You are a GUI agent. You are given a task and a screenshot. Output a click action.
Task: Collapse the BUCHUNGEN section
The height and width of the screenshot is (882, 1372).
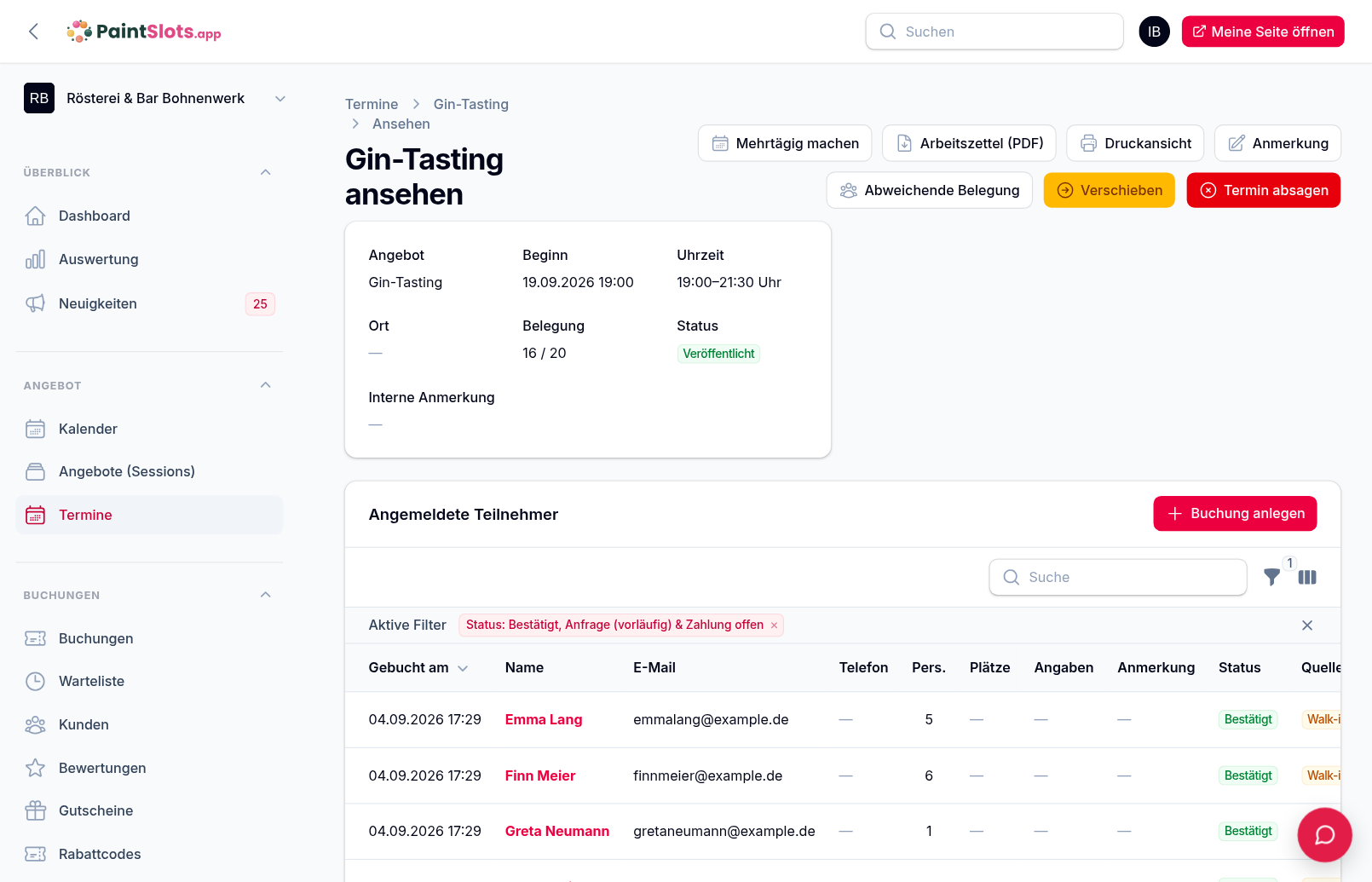click(265, 595)
